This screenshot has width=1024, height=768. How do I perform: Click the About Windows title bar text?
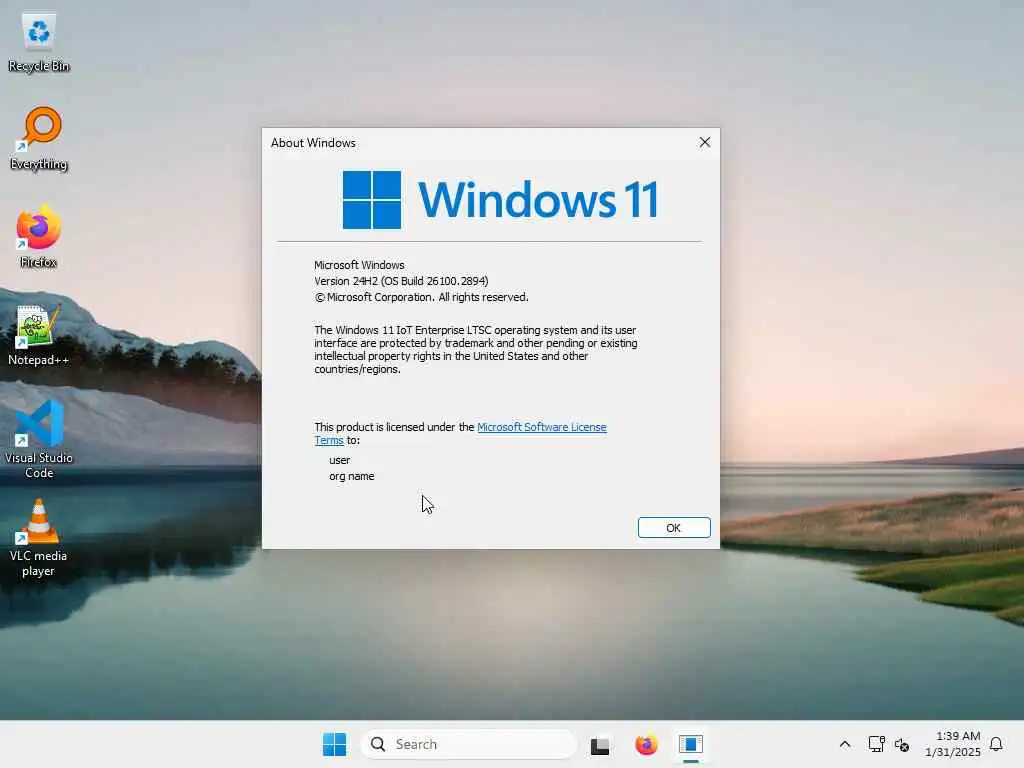[313, 142]
